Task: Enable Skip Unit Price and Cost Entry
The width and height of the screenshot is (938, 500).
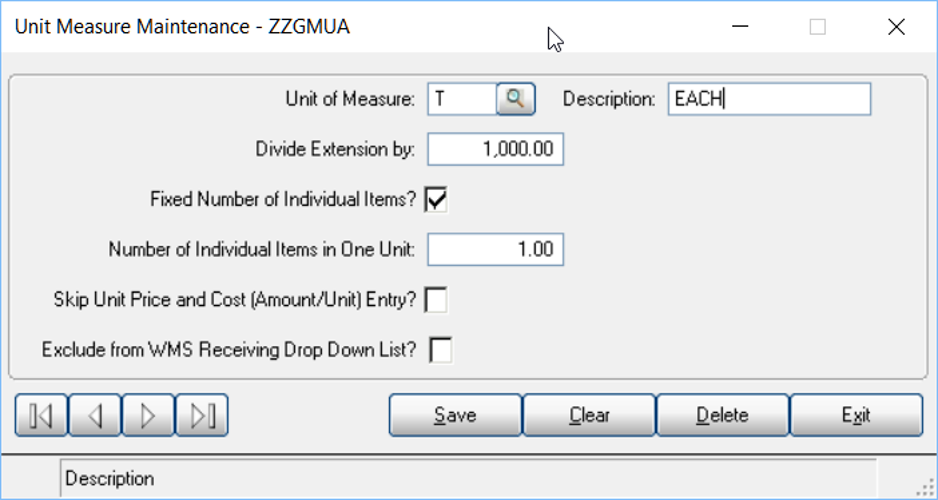Action: tap(436, 300)
